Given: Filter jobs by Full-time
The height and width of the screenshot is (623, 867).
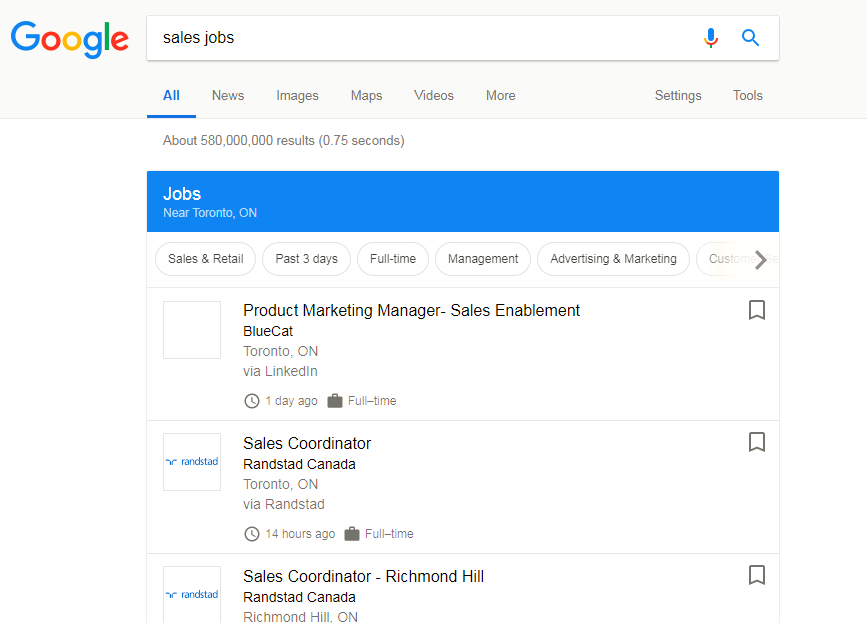Looking at the screenshot, I should click(393, 259).
